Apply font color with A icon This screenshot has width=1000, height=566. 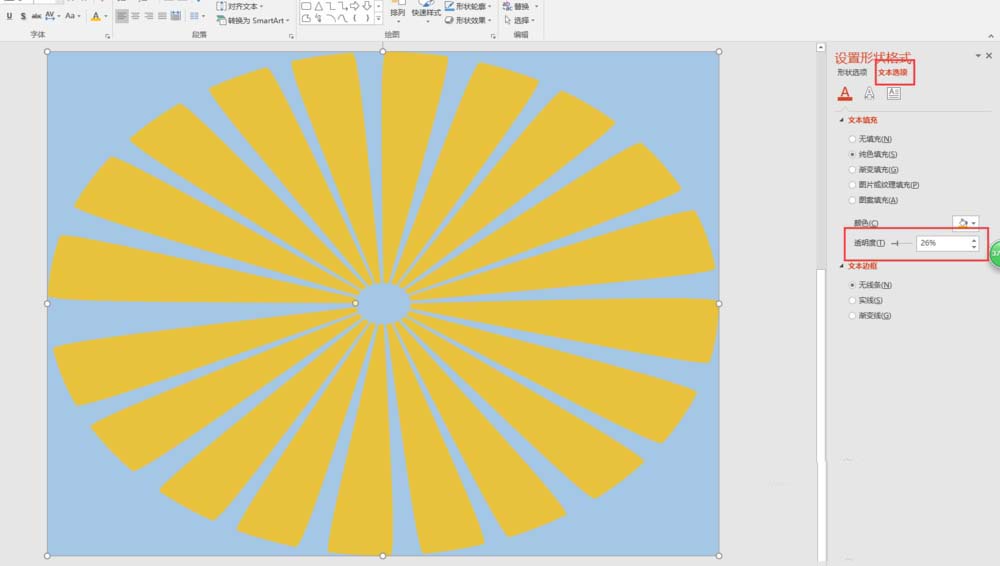pos(96,17)
